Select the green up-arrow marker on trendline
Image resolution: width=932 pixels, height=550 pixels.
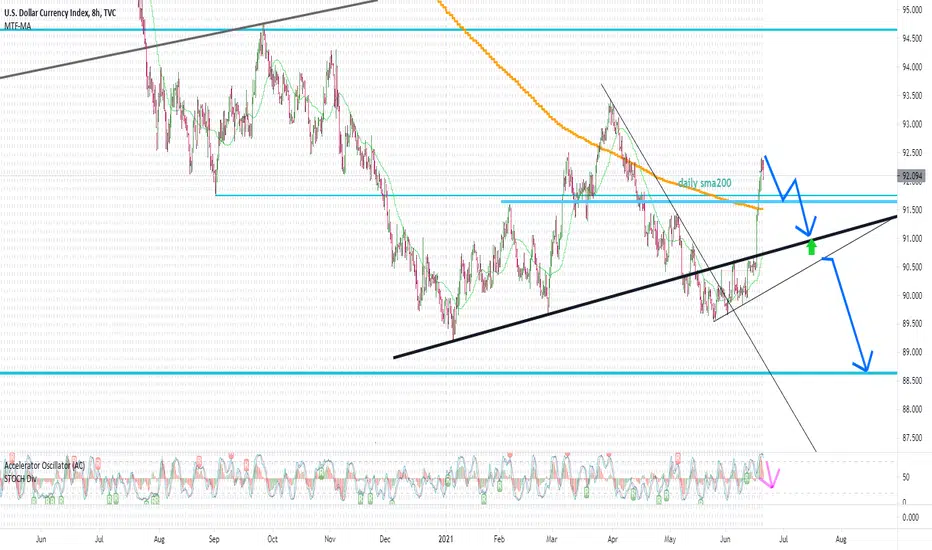tap(811, 247)
